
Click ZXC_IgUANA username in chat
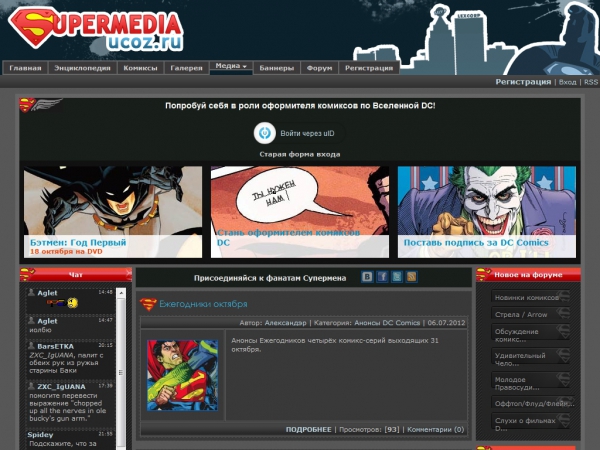click(61, 386)
